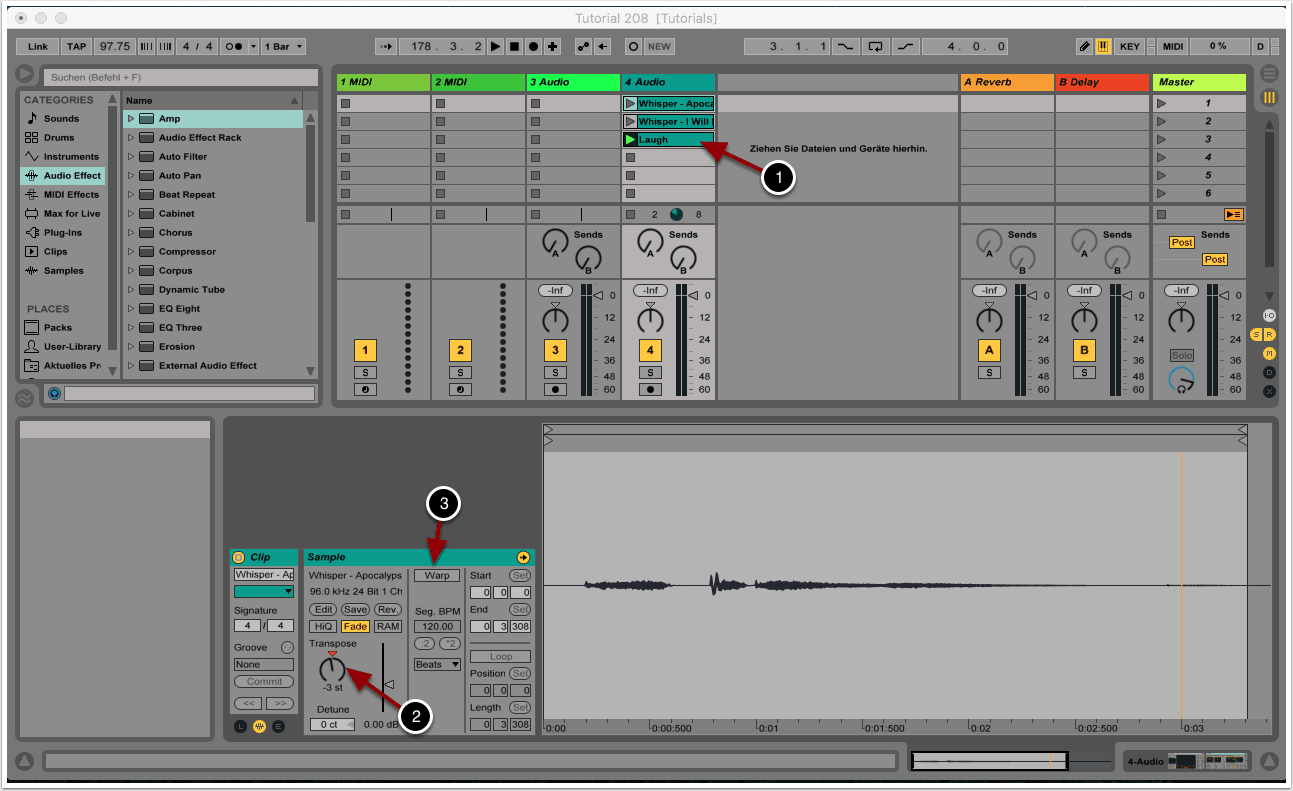1293x791 pixels.
Task: Click the Play button in the transport
Action: pos(496,46)
